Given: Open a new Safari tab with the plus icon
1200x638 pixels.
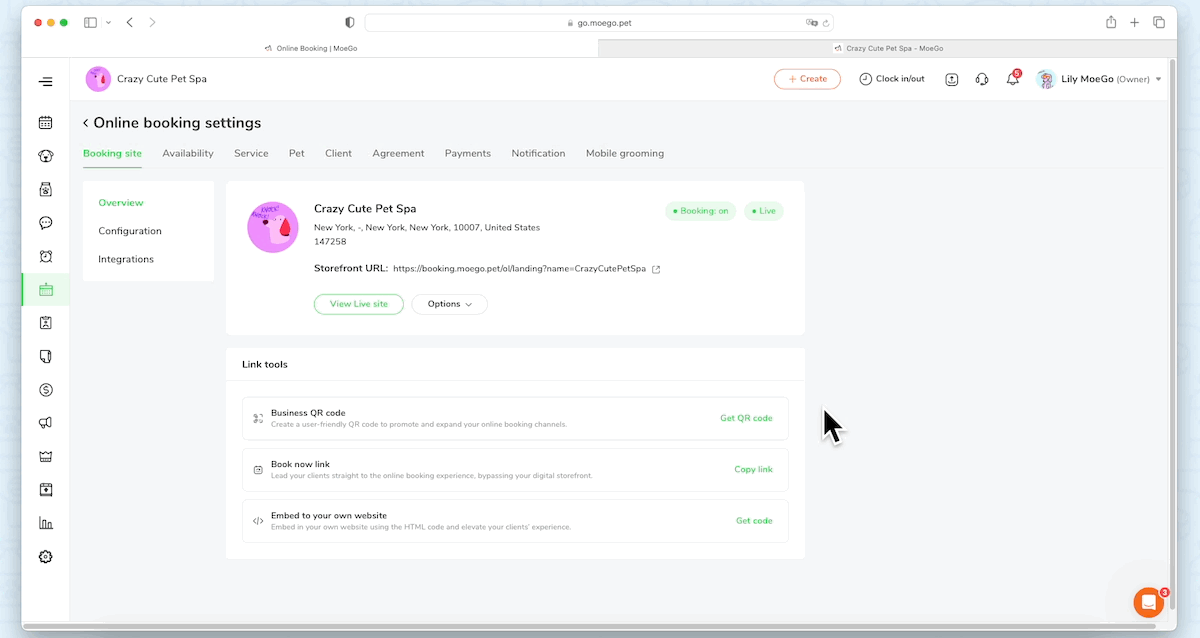Looking at the screenshot, I should click(x=1134, y=22).
